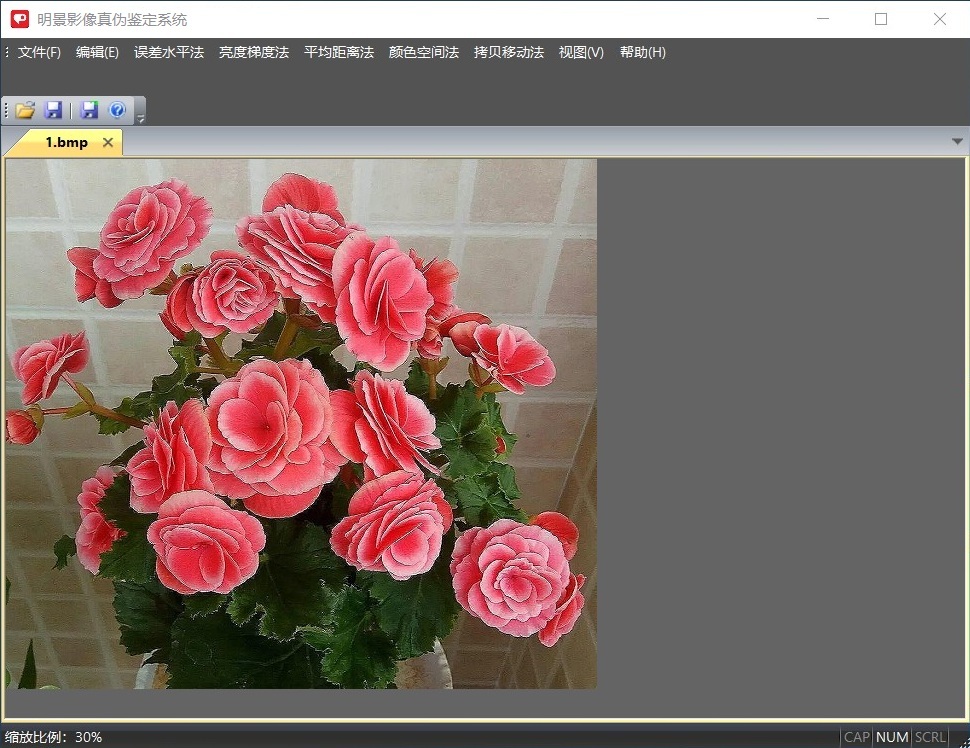Open the 文件(F) menu

click(x=39, y=52)
